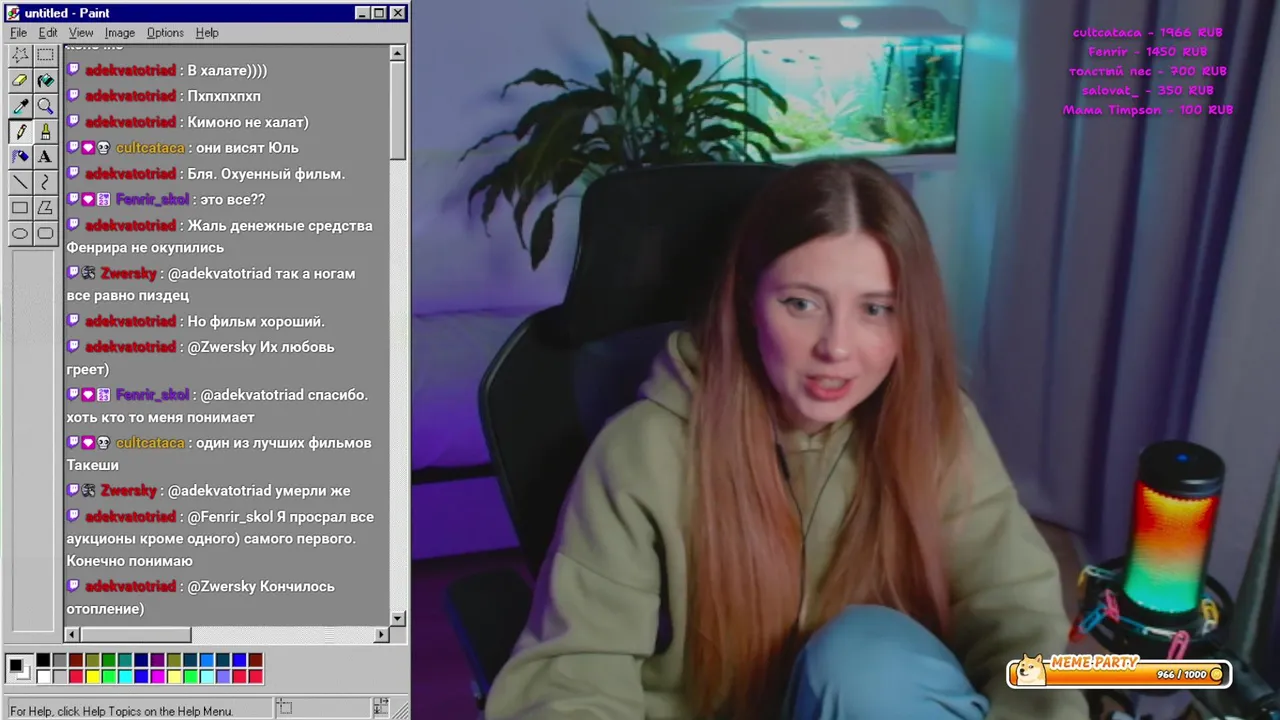
Task: Click username cultcataca in 'они висят Юль'
Action: (x=150, y=148)
